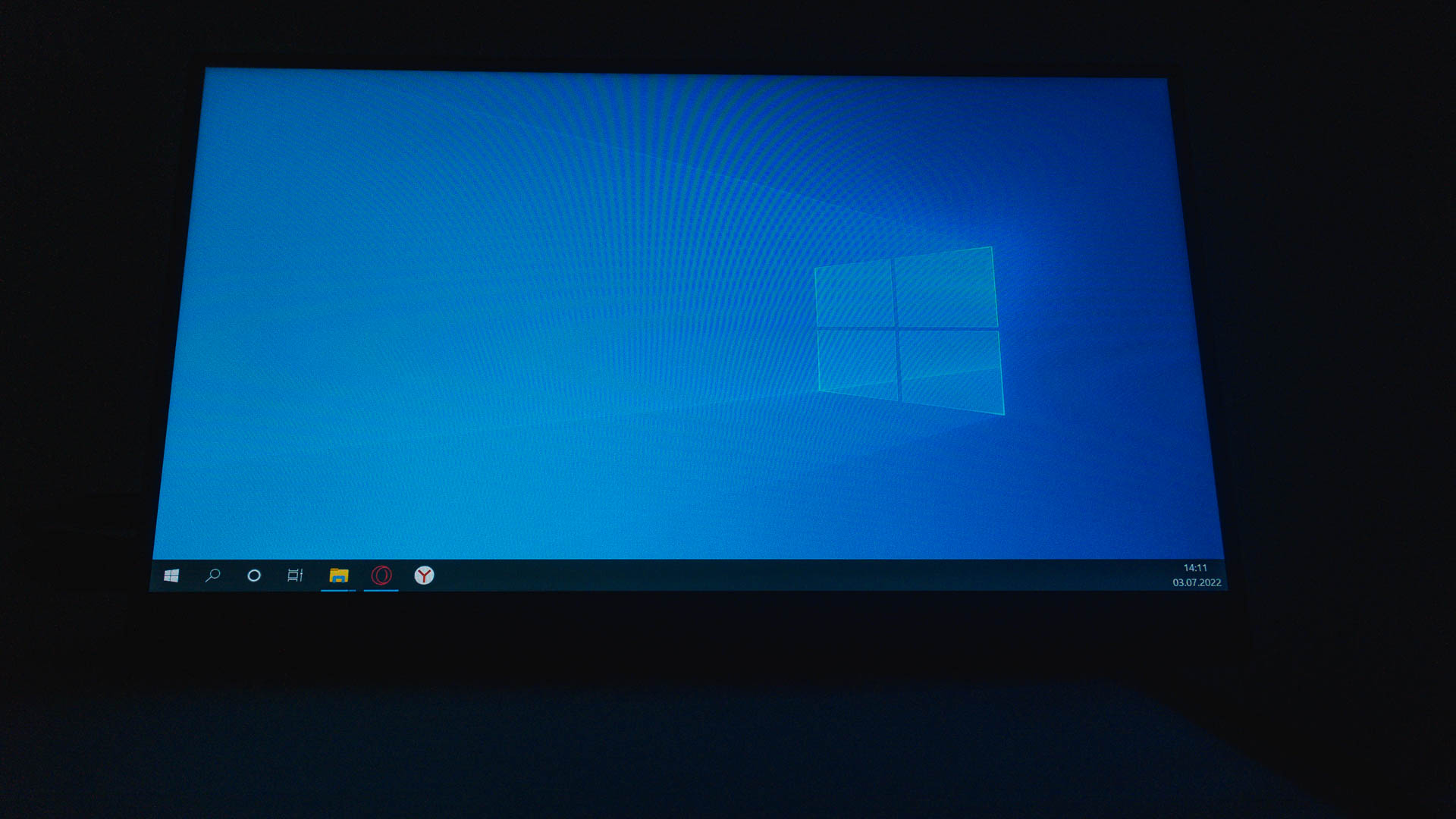This screenshot has height=819, width=1456.
Task: Launch Cortana from the circle icon
Action: pyautogui.click(x=254, y=576)
